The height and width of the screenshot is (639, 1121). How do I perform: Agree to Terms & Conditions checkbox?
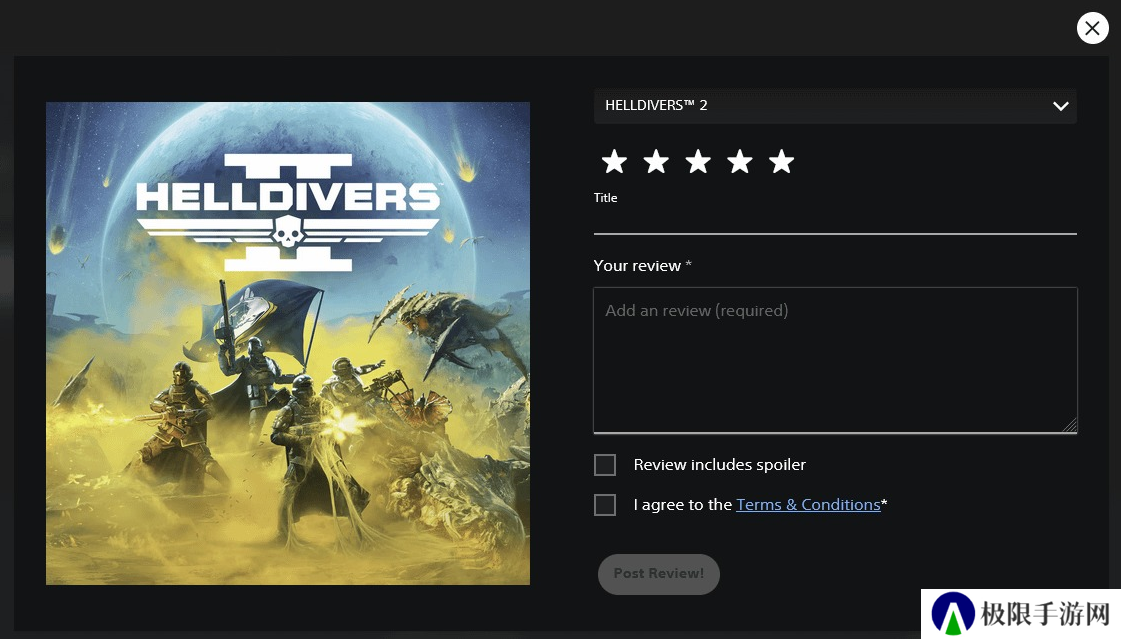pos(605,505)
